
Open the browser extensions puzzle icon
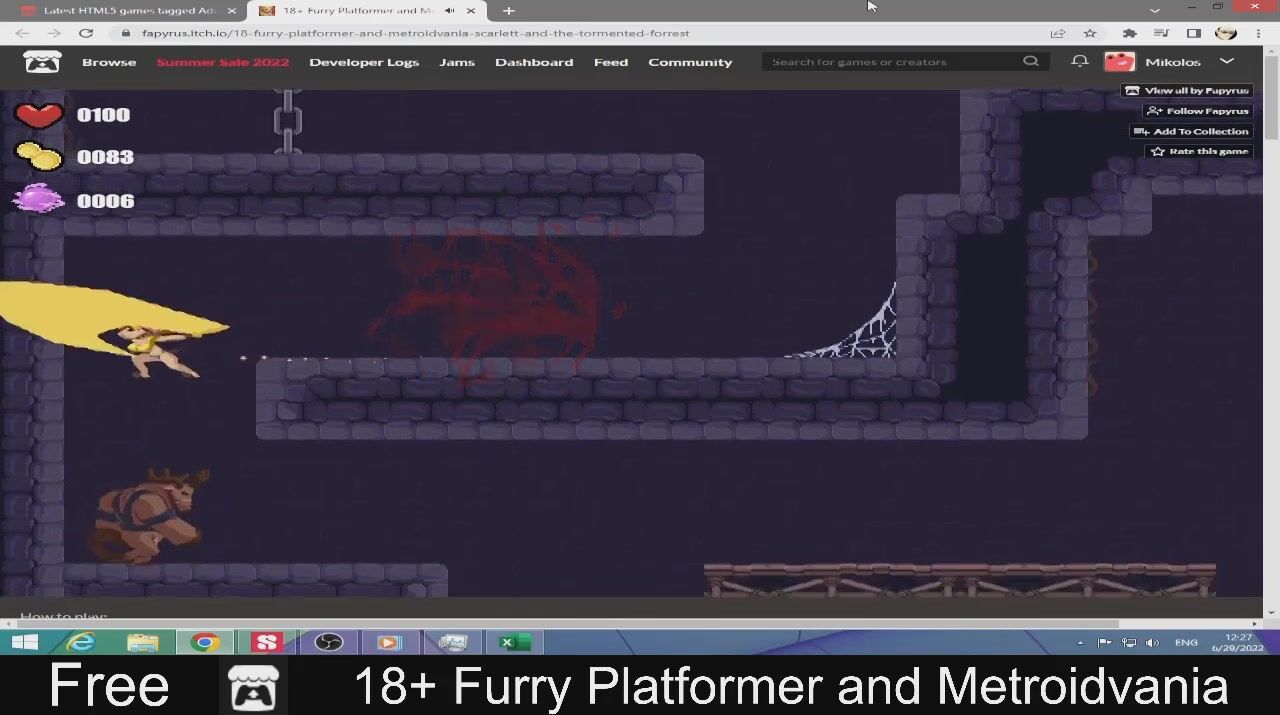tap(1129, 33)
